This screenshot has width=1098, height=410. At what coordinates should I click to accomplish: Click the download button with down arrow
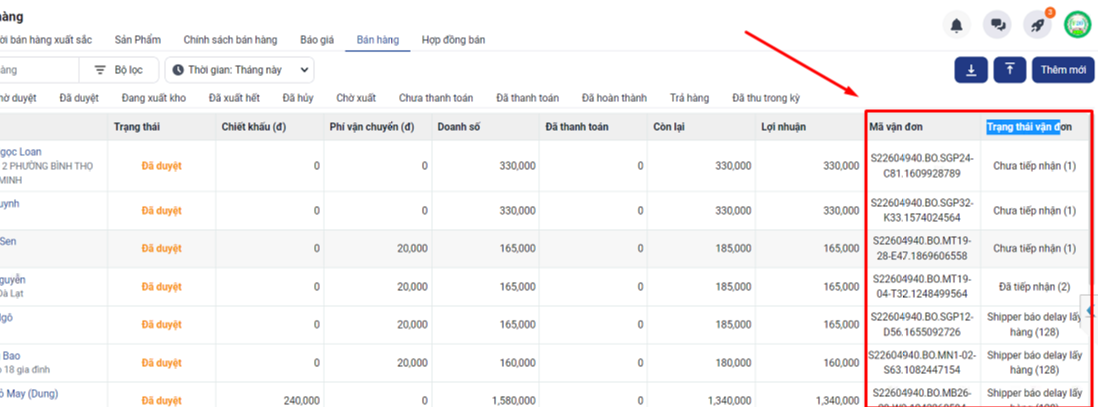pyautogui.click(x=971, y=70)
